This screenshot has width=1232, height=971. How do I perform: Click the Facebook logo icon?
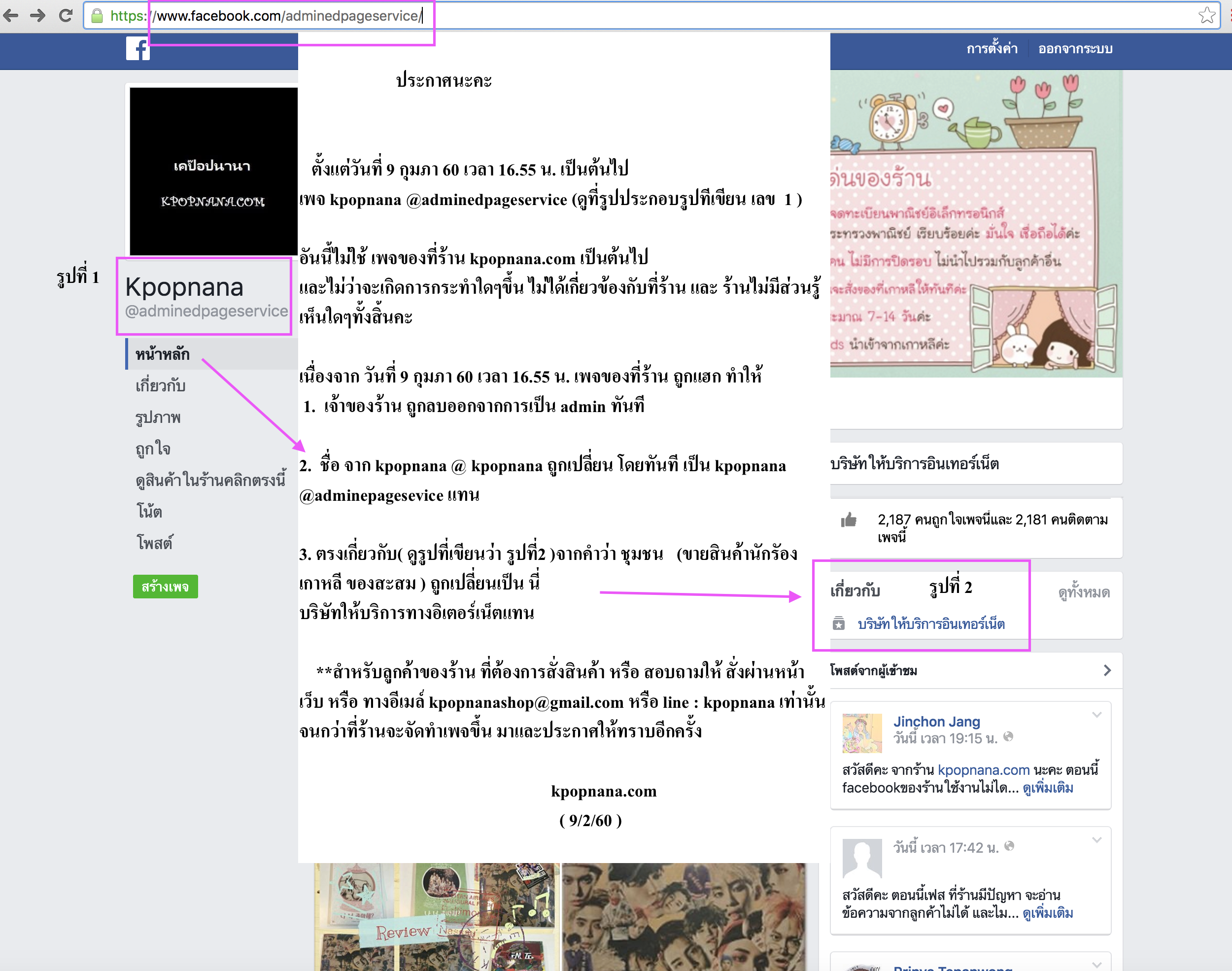point(137,49)
